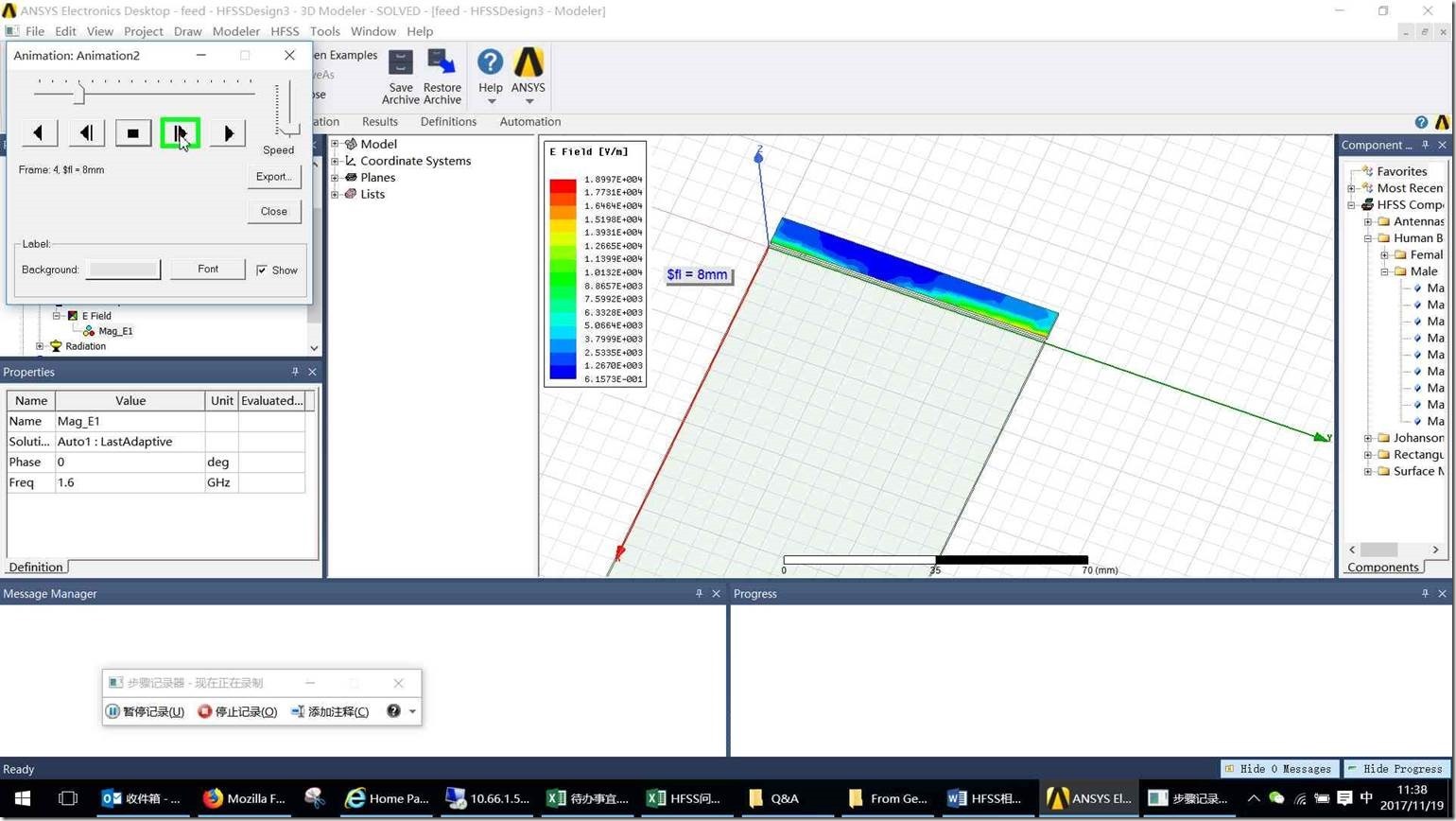Click the Favorites folder in Components

tap(1394, 171)
